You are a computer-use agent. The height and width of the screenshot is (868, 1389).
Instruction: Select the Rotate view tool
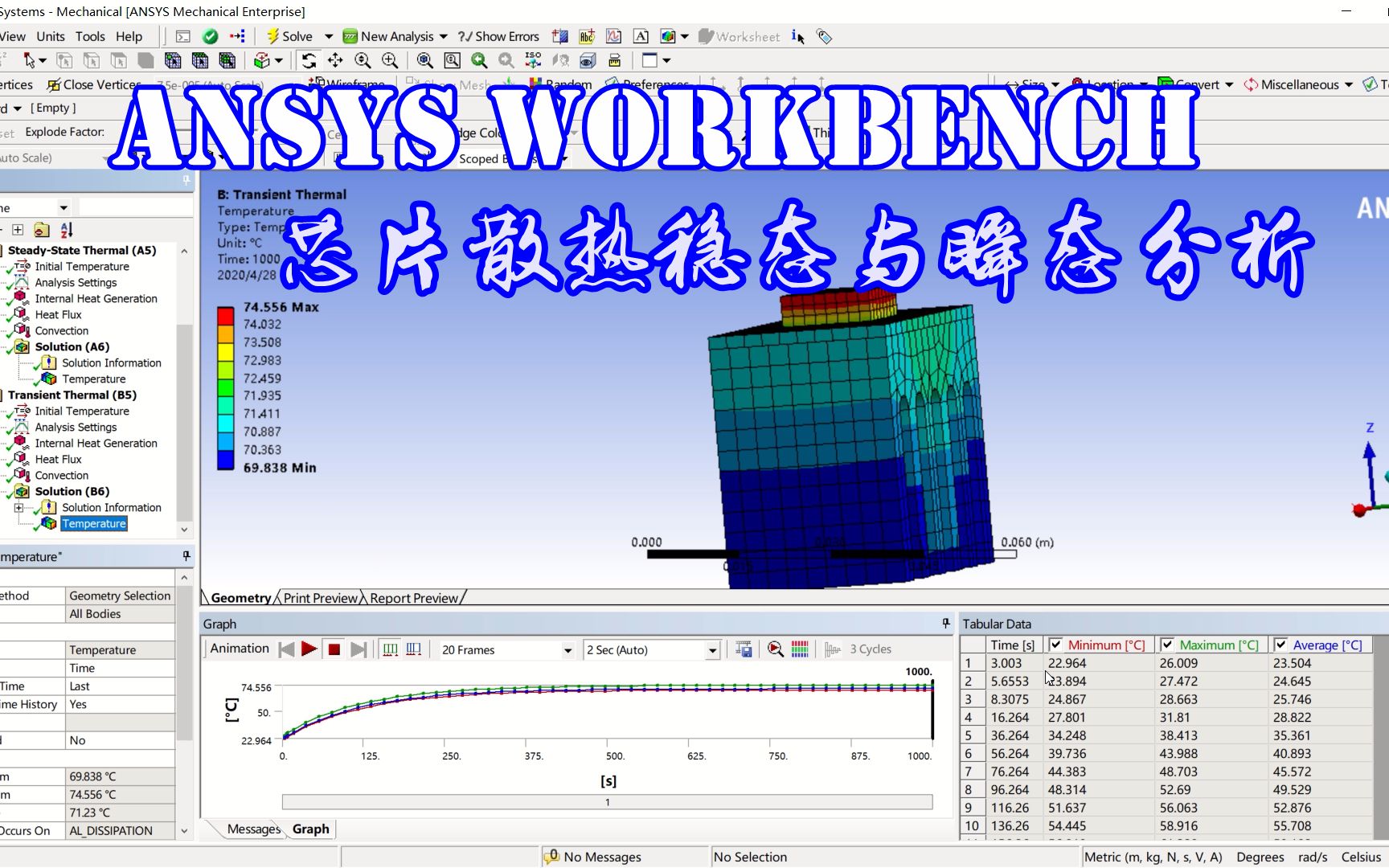tap(309, 60)
